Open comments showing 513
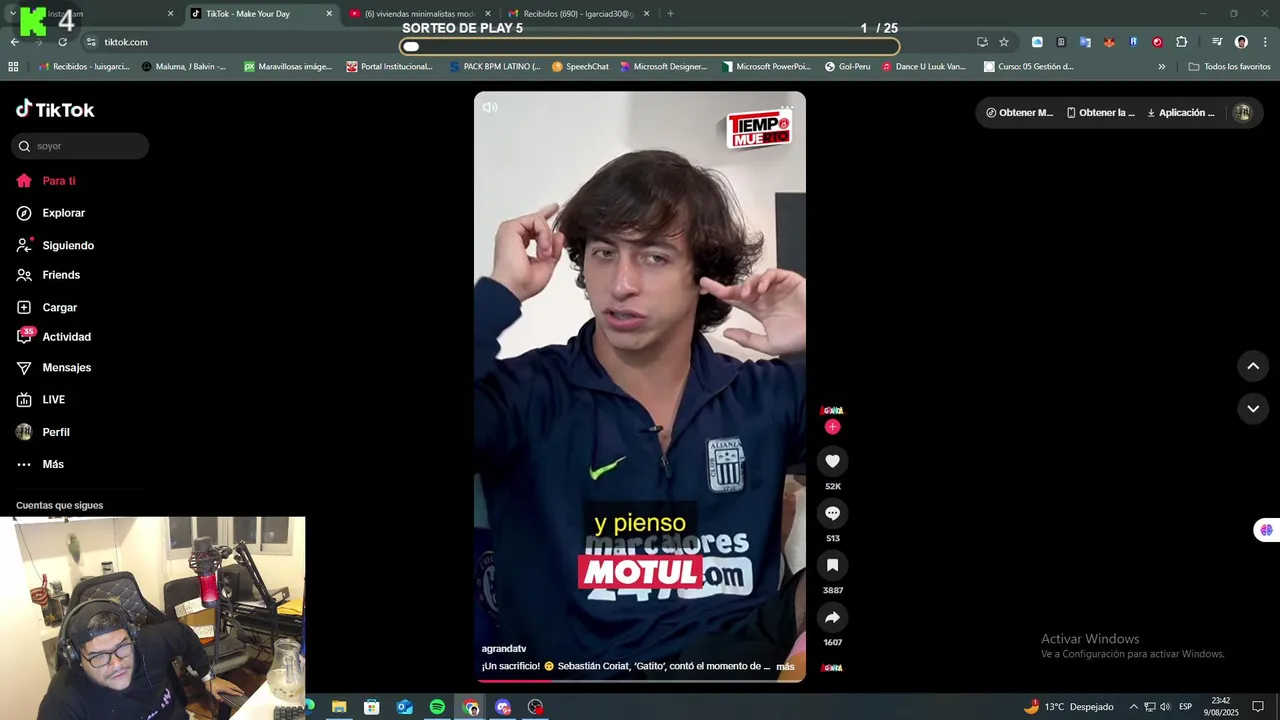The image size is (1280, 720). coord(832,513)
